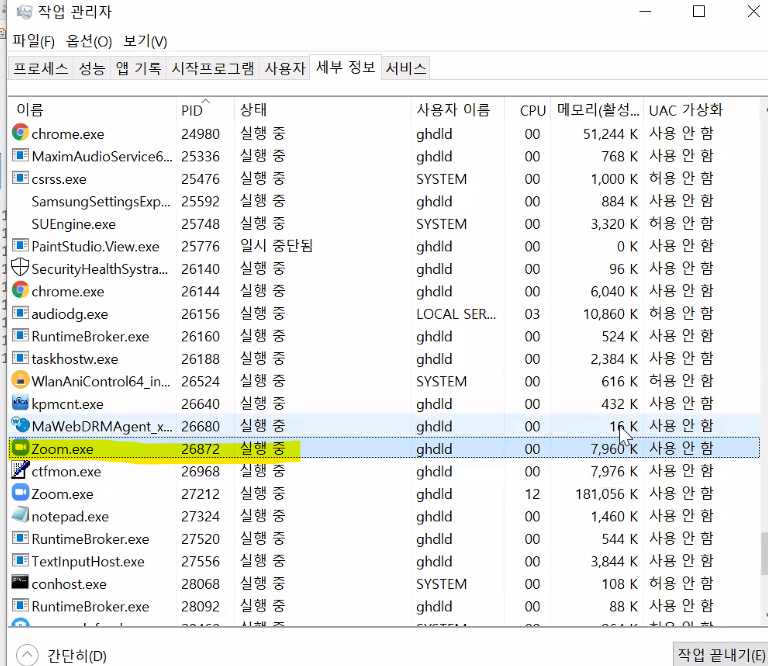
Task: Sort by the PID column header
Action: tap(205, 110)
